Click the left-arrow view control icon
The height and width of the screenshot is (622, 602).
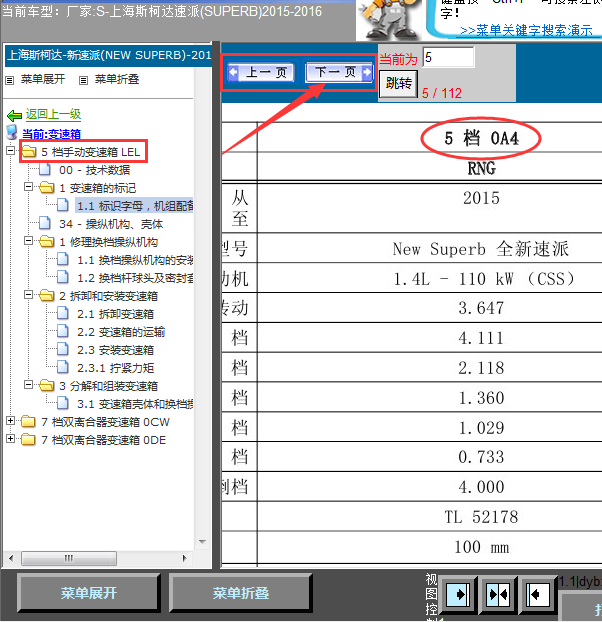click(537, 595)
